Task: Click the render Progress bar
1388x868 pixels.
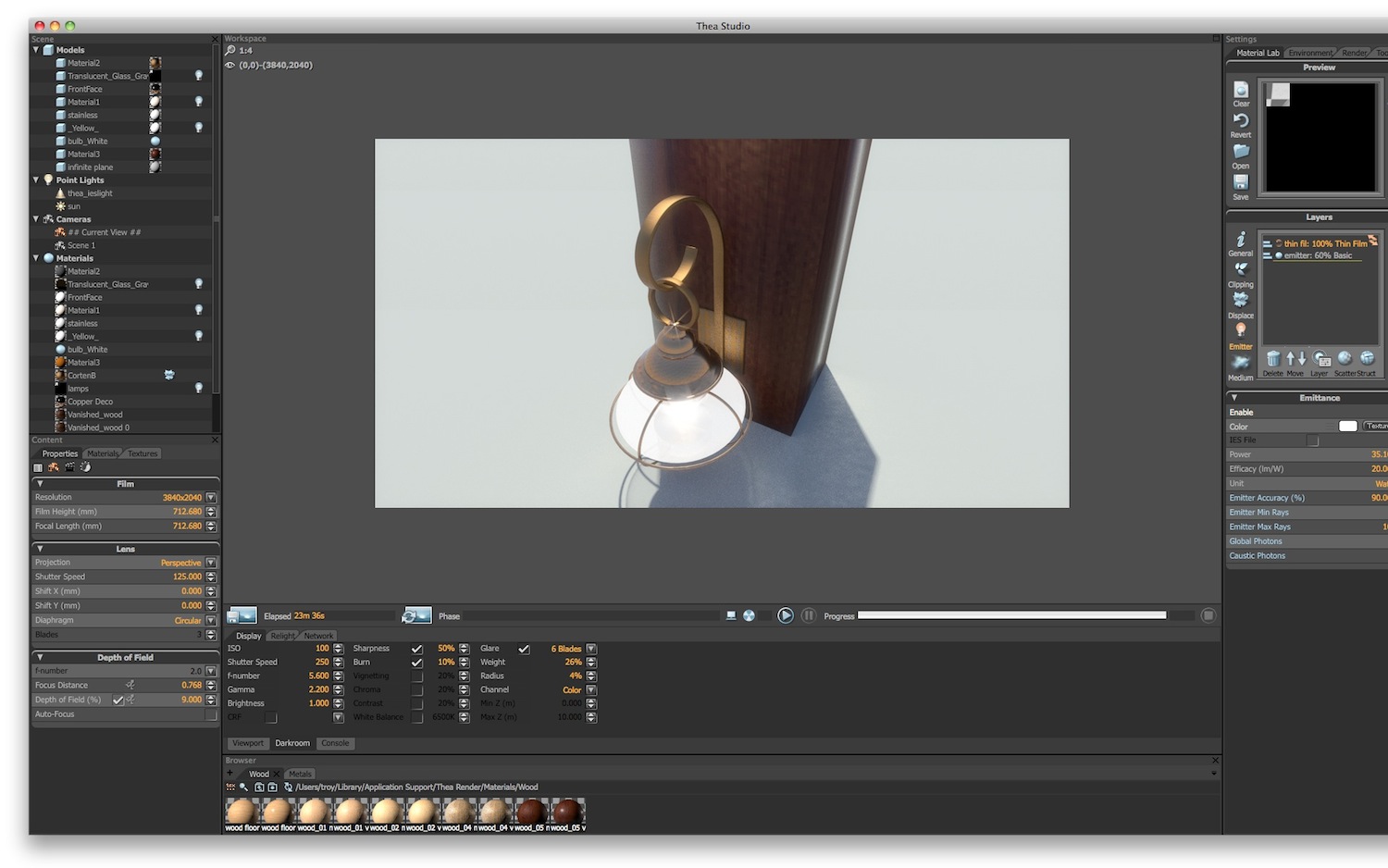Action: [1011, 615]
